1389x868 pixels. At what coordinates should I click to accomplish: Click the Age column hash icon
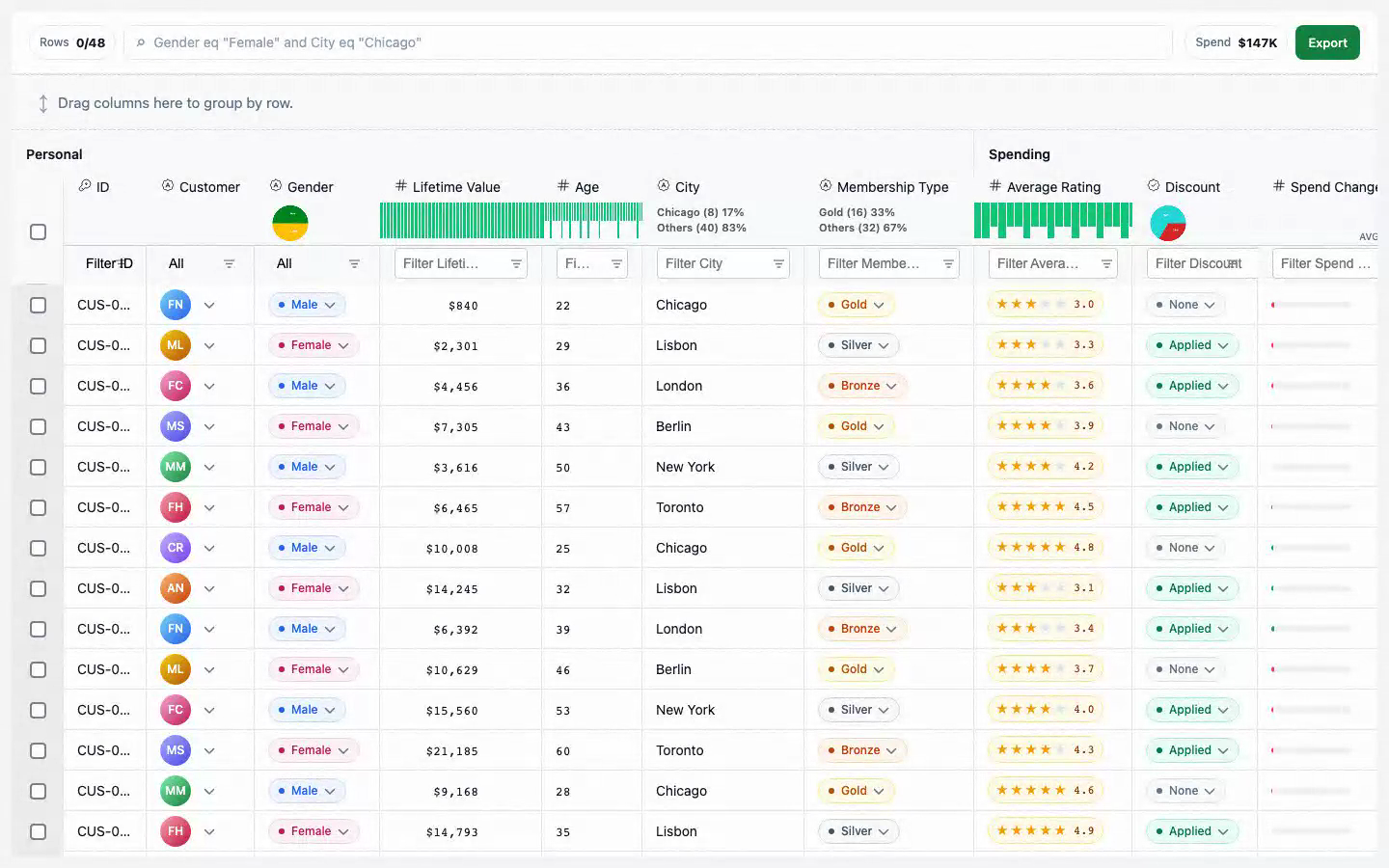(x=563, y=186)
